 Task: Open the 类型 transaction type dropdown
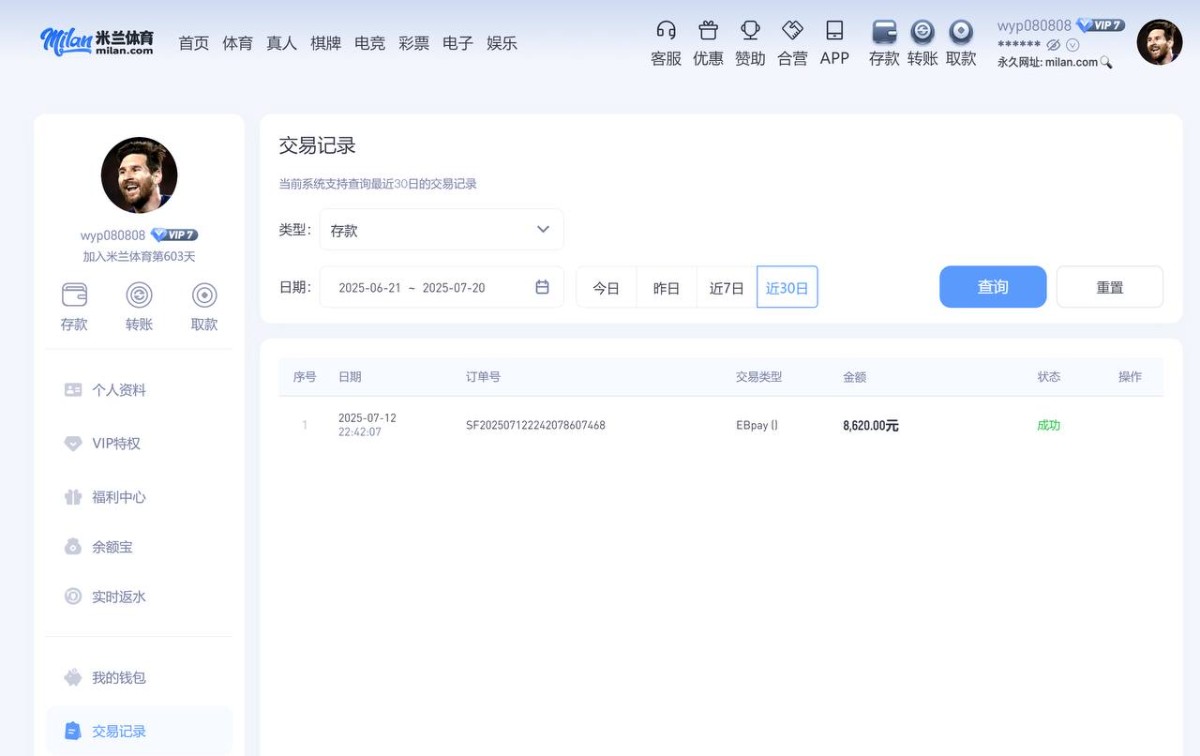[440, 229]
